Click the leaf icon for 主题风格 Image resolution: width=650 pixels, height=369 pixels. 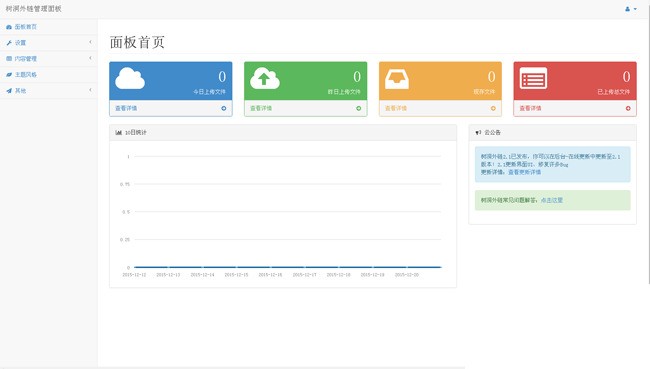(9, 75)
